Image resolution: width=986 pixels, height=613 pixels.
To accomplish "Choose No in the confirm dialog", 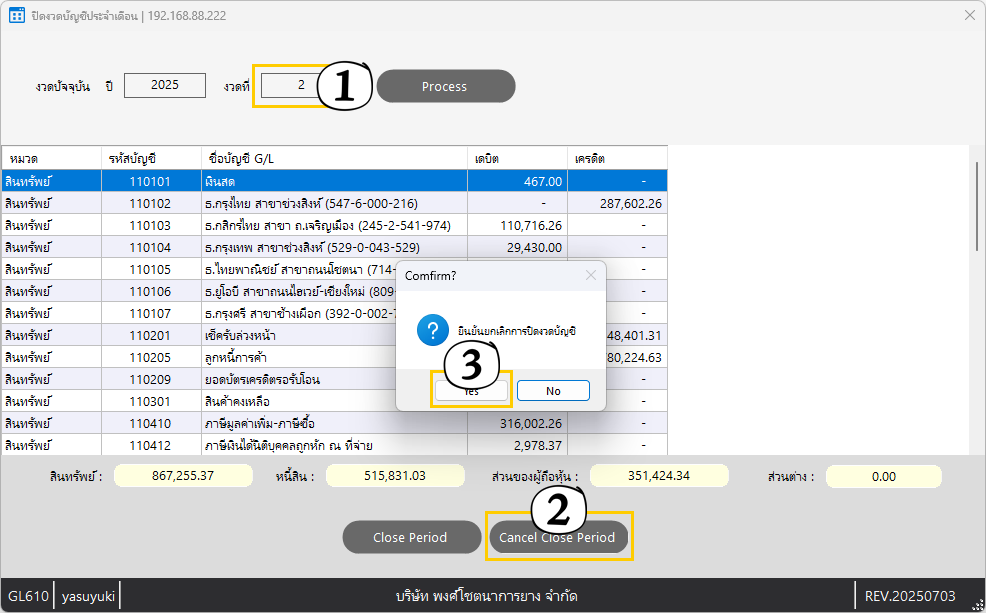I will [553, 390].
